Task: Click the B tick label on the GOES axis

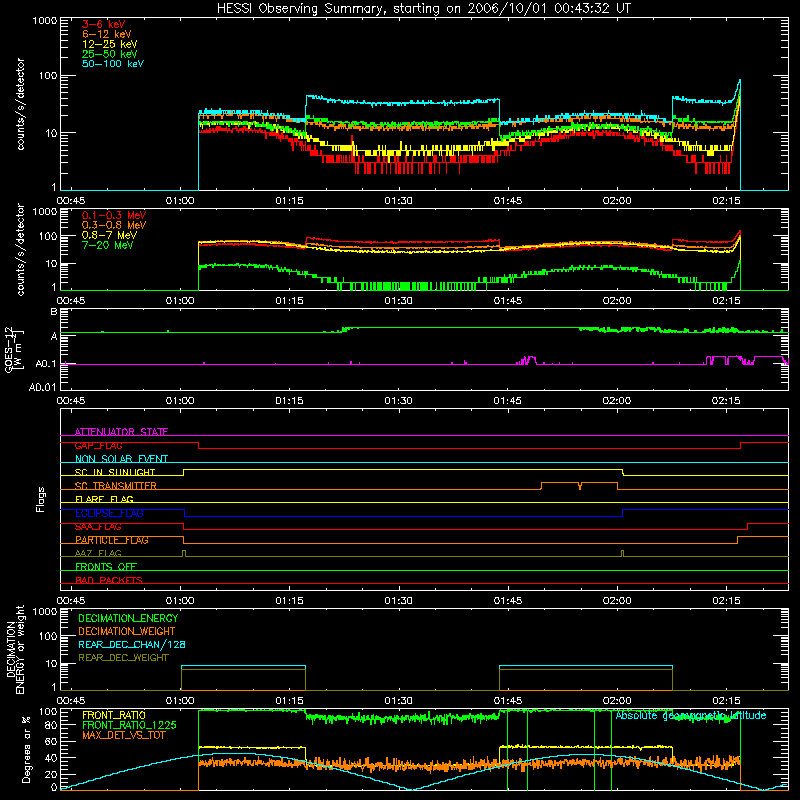Action: 54,312
